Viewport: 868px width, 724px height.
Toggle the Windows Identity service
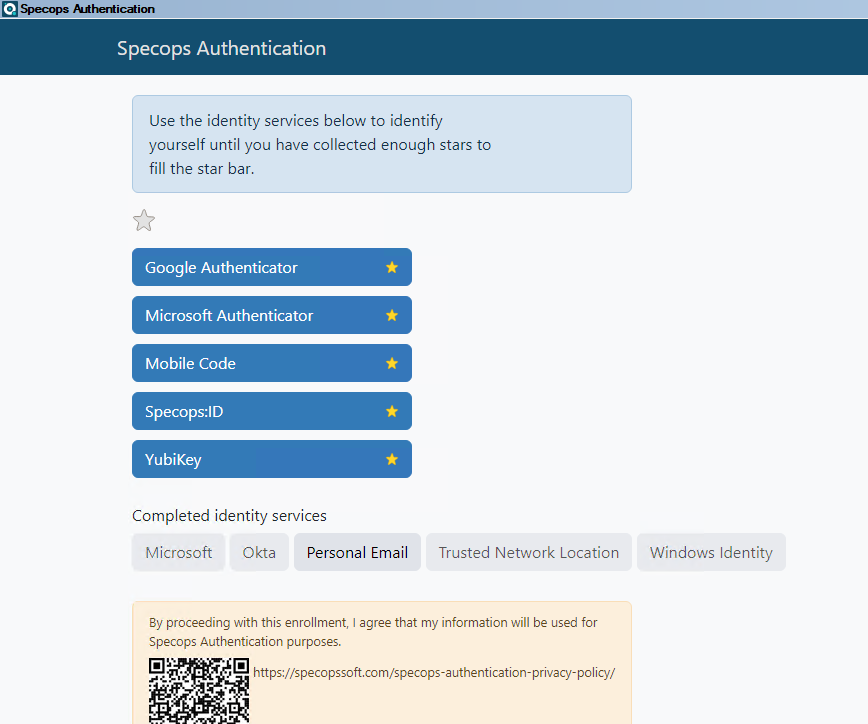(711, 552)
